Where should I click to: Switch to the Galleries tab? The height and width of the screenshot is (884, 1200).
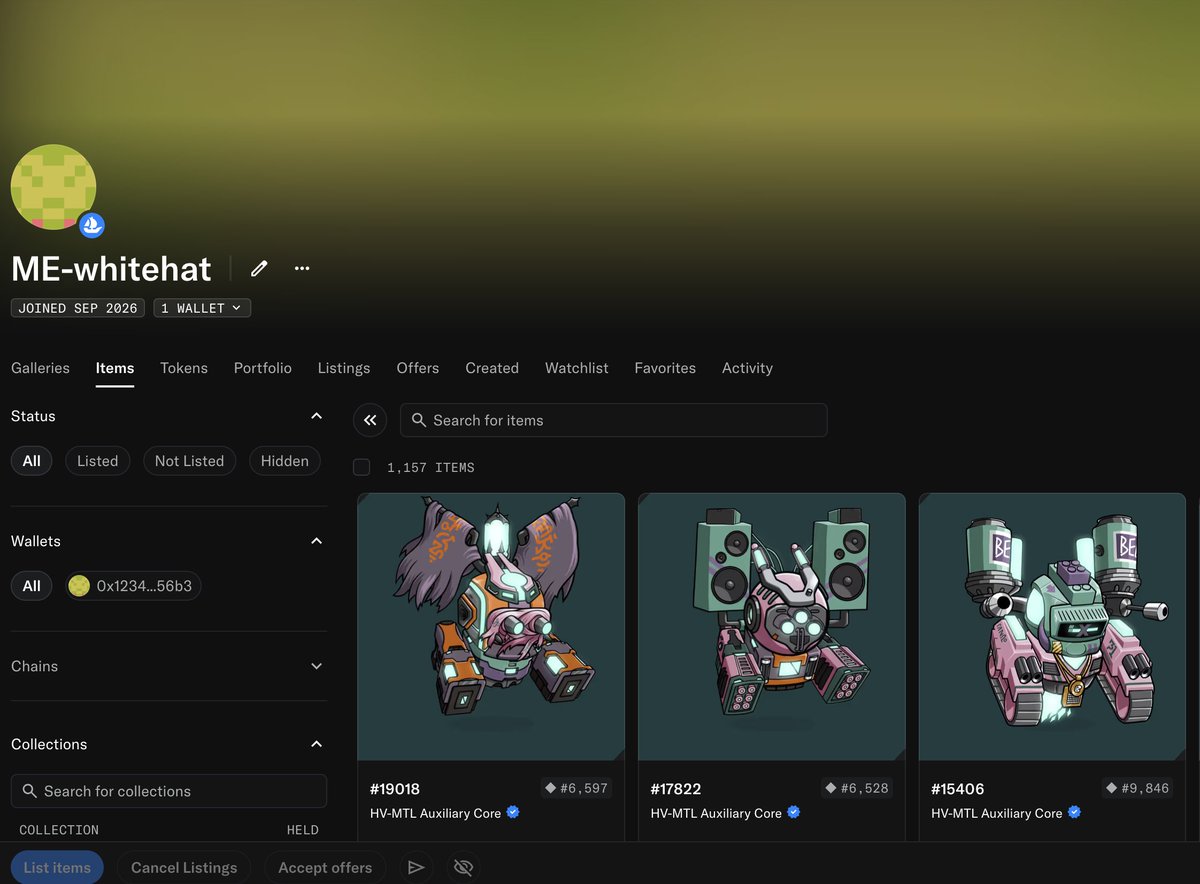tap(41, 368)
